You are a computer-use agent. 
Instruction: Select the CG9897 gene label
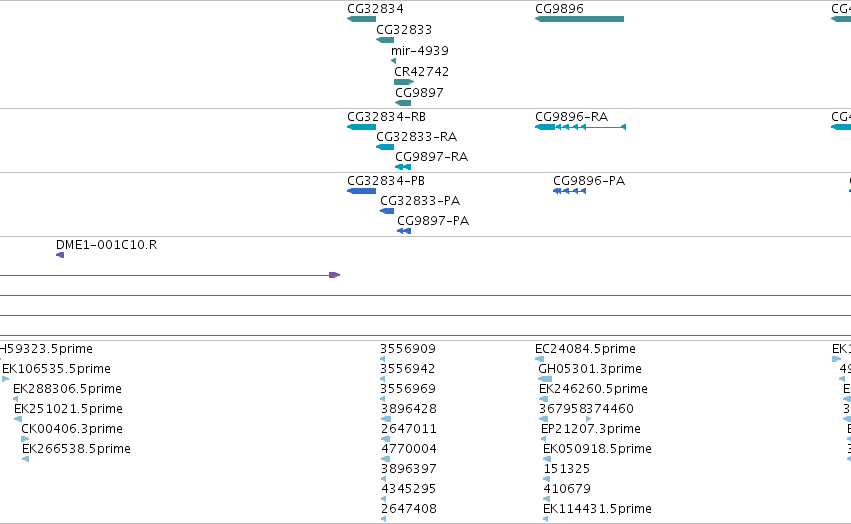419,93
